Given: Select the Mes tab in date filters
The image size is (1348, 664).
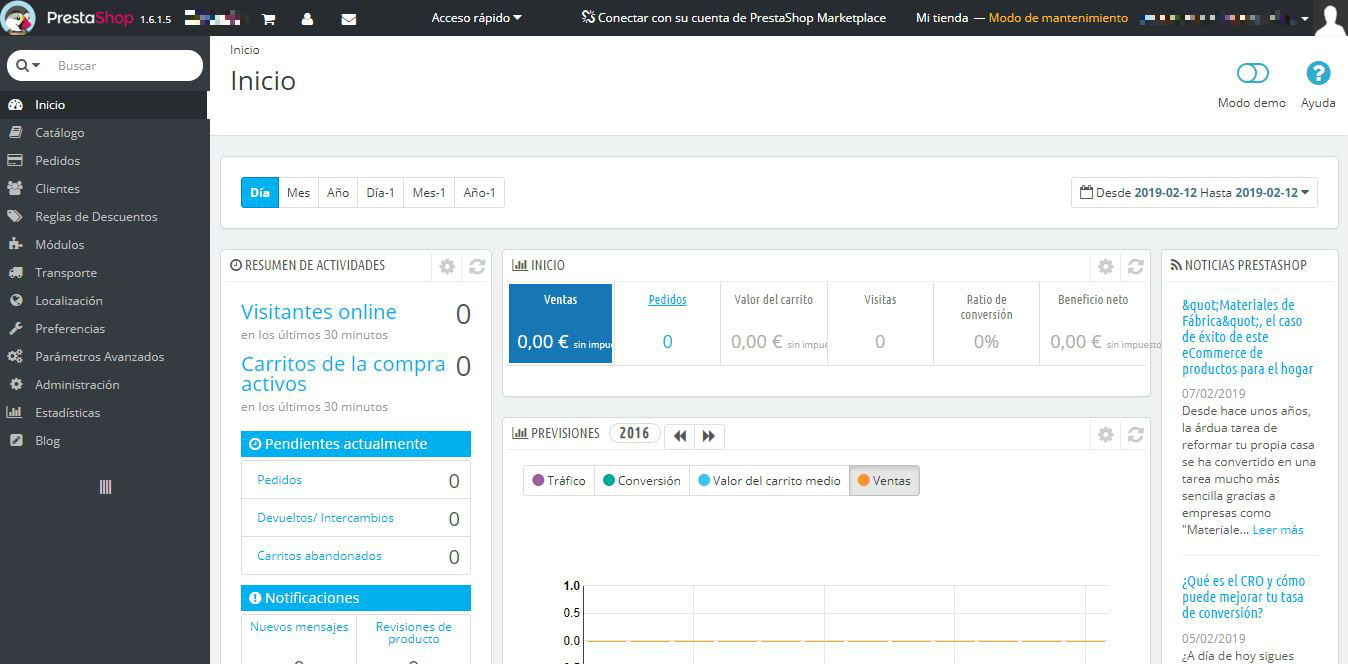Looking at the screenshot, I should coord(298,192).
